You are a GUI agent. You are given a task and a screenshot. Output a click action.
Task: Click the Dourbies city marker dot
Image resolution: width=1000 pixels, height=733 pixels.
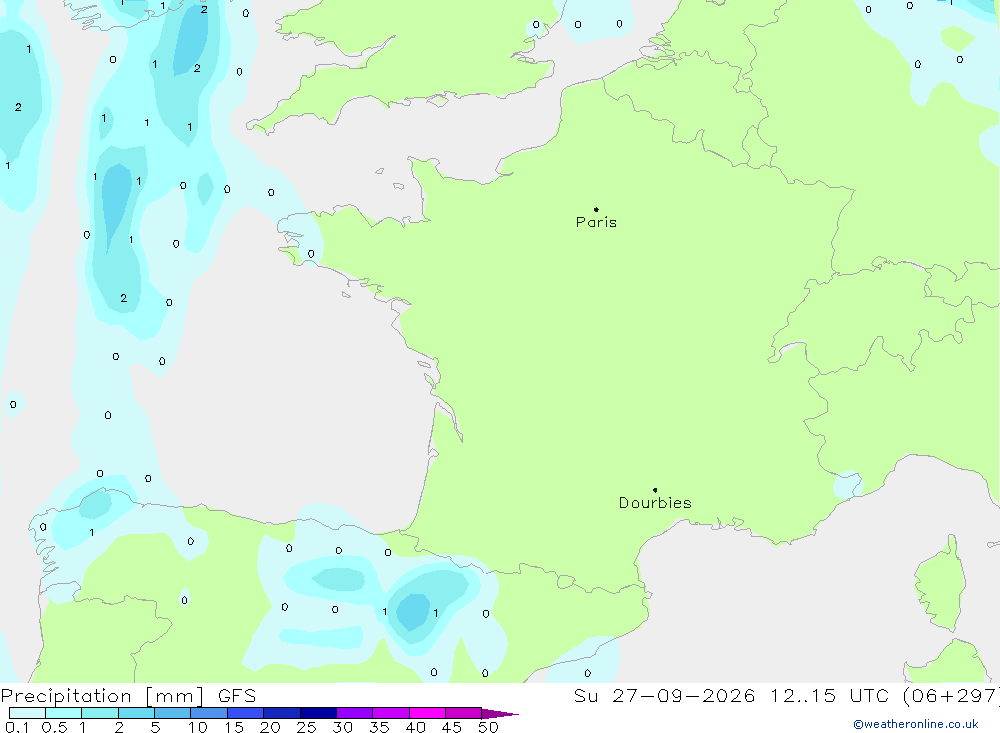click(x=655, y=490)
